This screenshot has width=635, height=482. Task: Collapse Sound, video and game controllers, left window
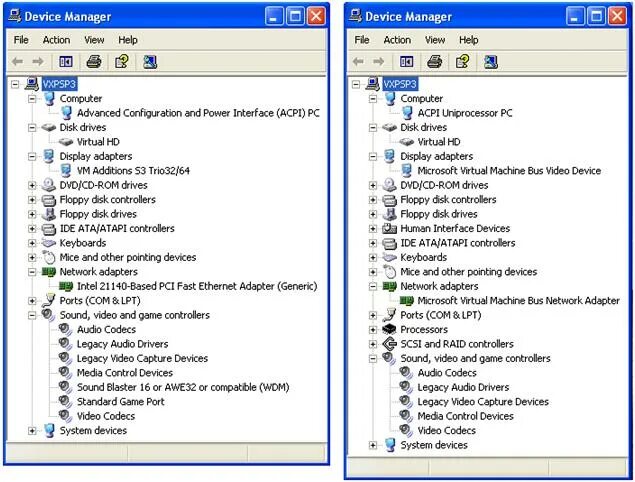(x=32, y=315)
